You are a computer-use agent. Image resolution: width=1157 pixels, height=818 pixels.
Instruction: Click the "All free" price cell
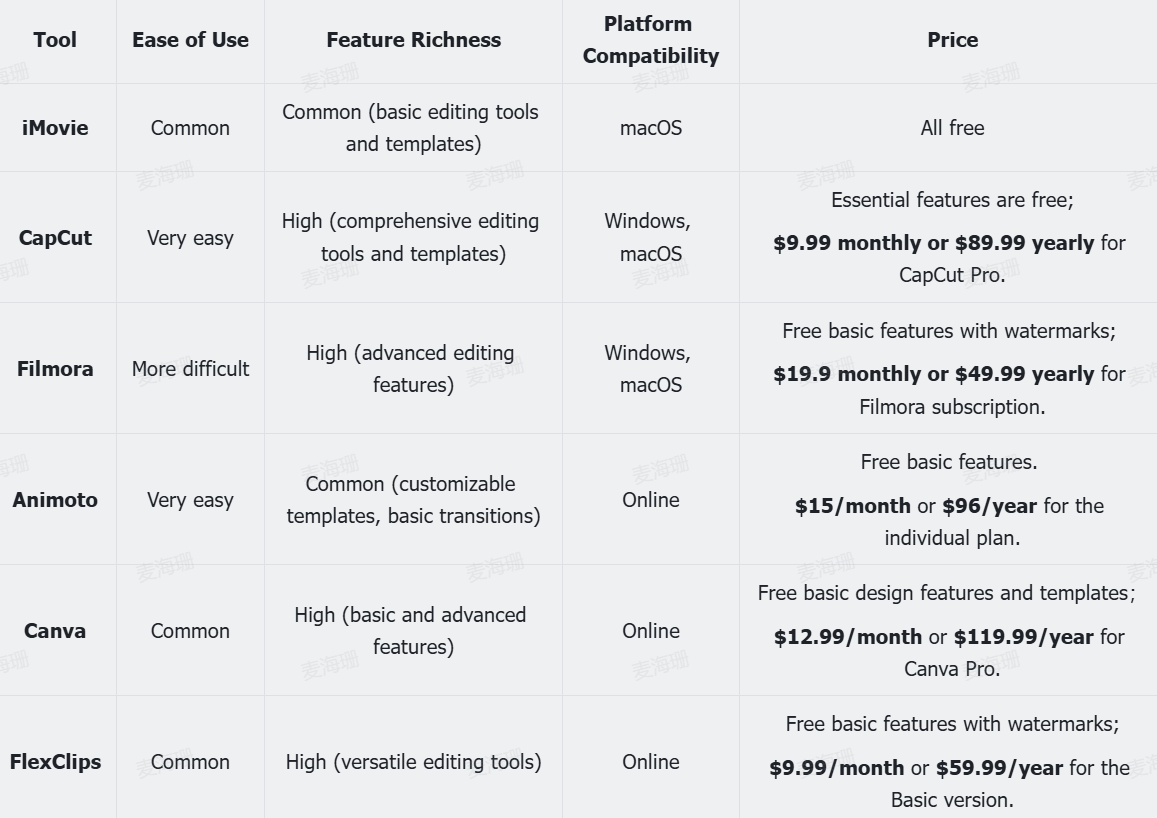(x=952, y=128)
